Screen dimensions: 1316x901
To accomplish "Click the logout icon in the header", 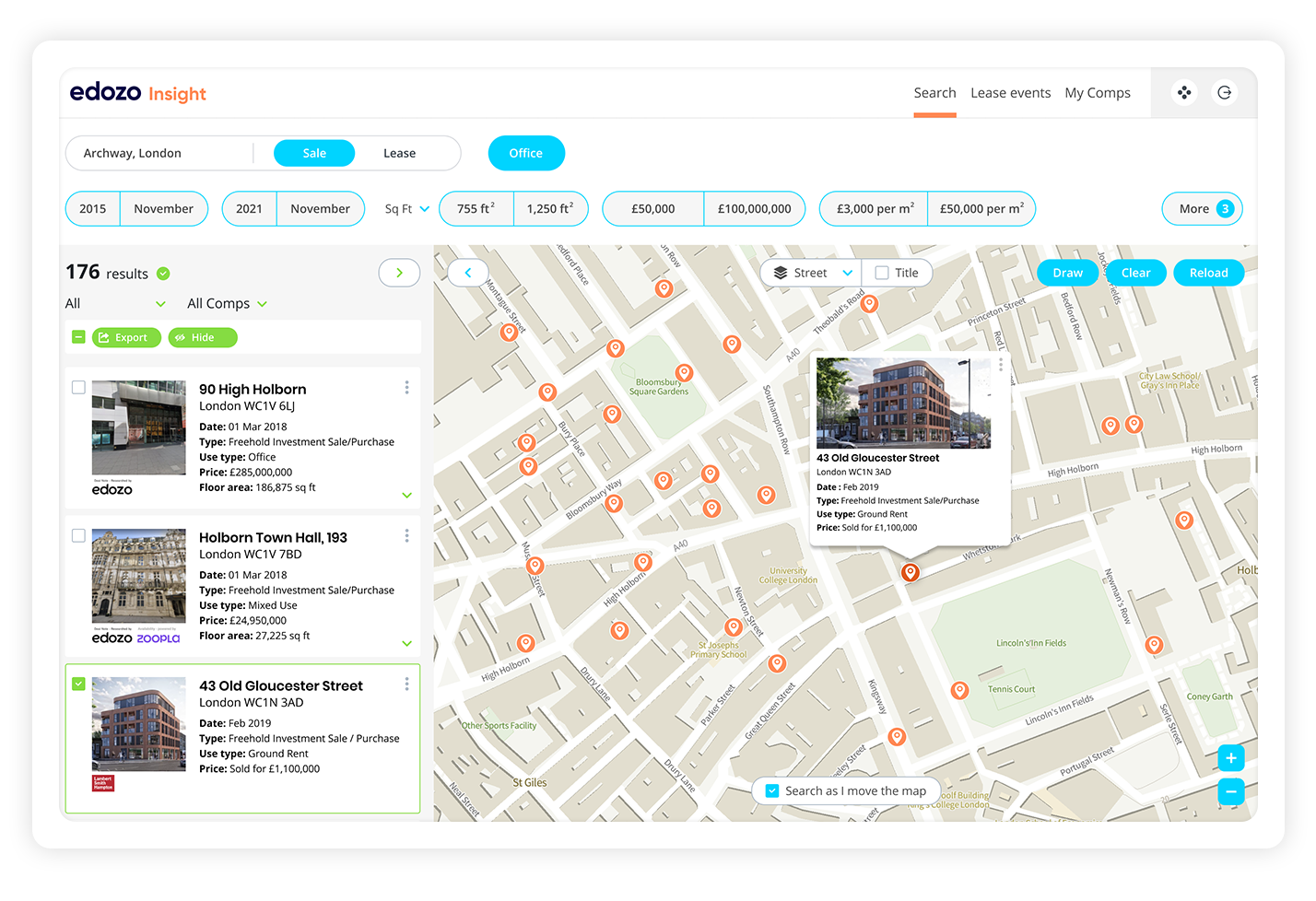I will pos(1224,92).
